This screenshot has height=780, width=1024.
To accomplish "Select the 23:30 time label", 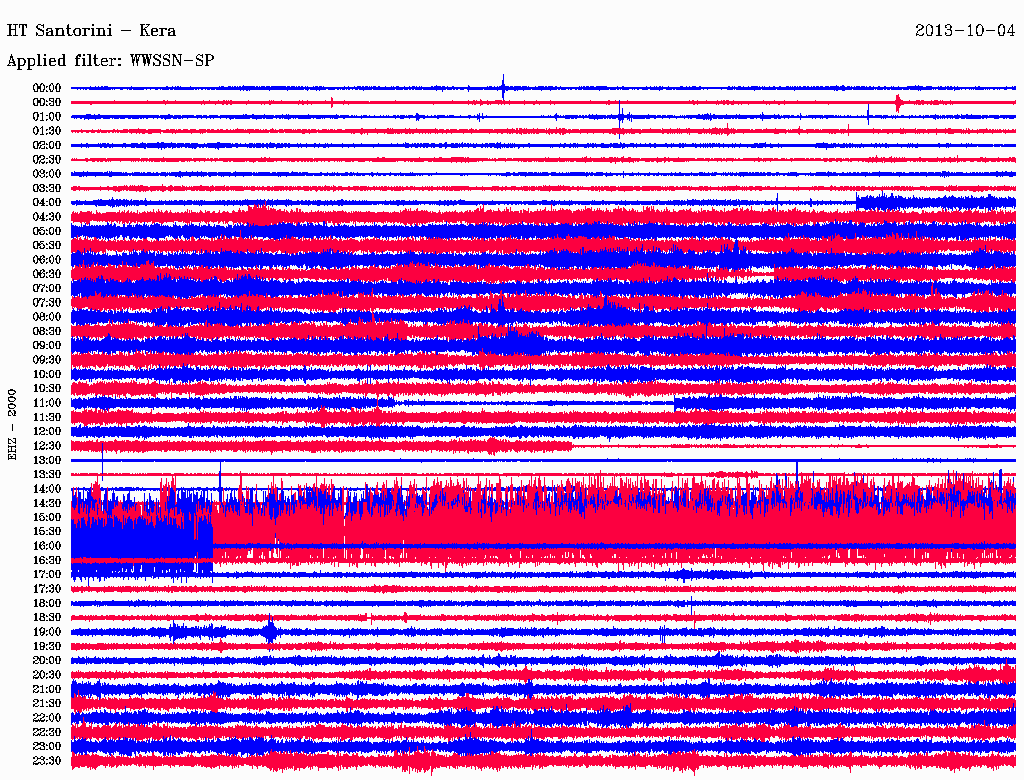I will coord(47,760).
